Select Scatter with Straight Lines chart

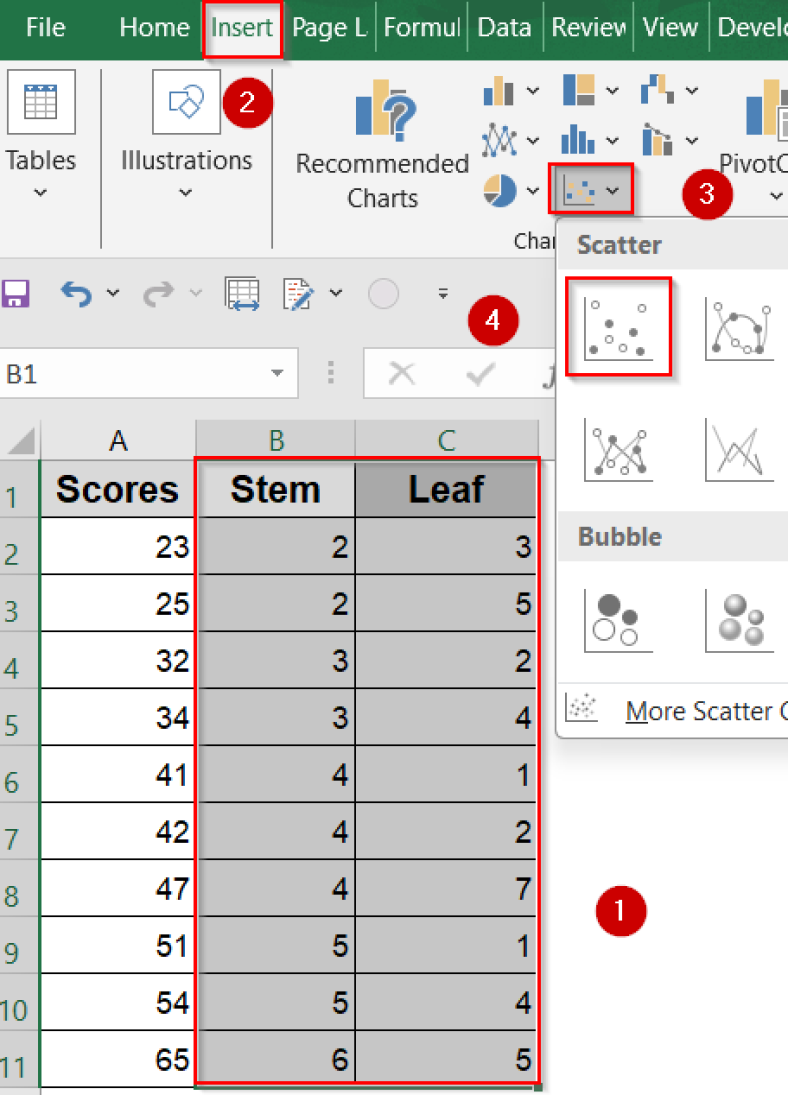739,449
